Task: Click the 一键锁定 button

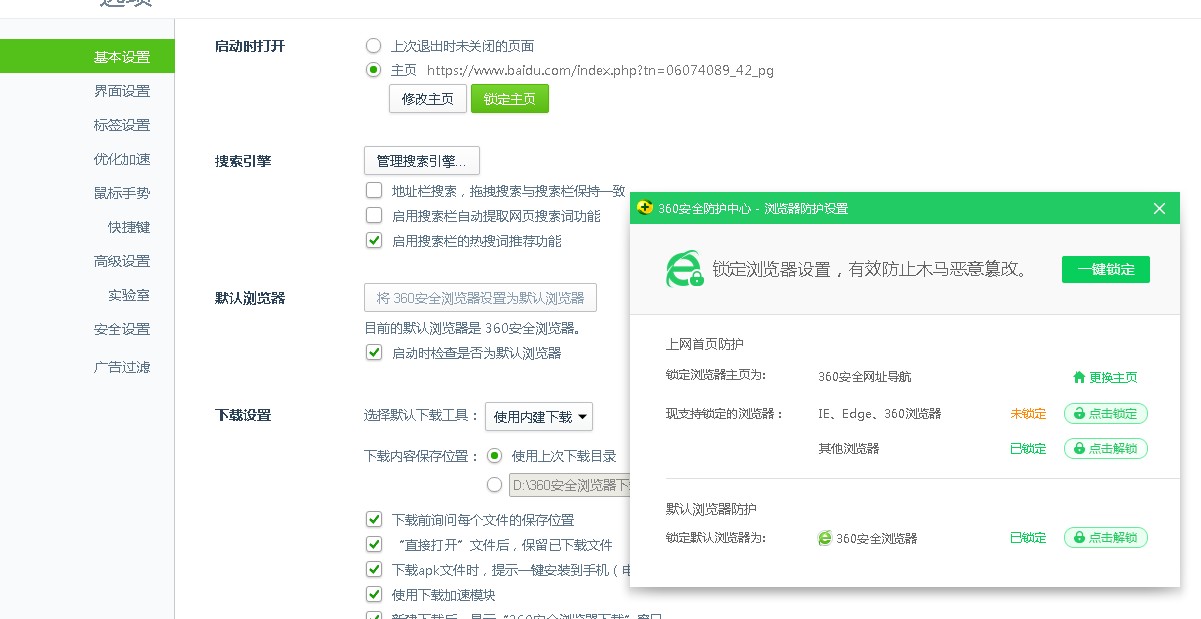Action: [1105, 269]
